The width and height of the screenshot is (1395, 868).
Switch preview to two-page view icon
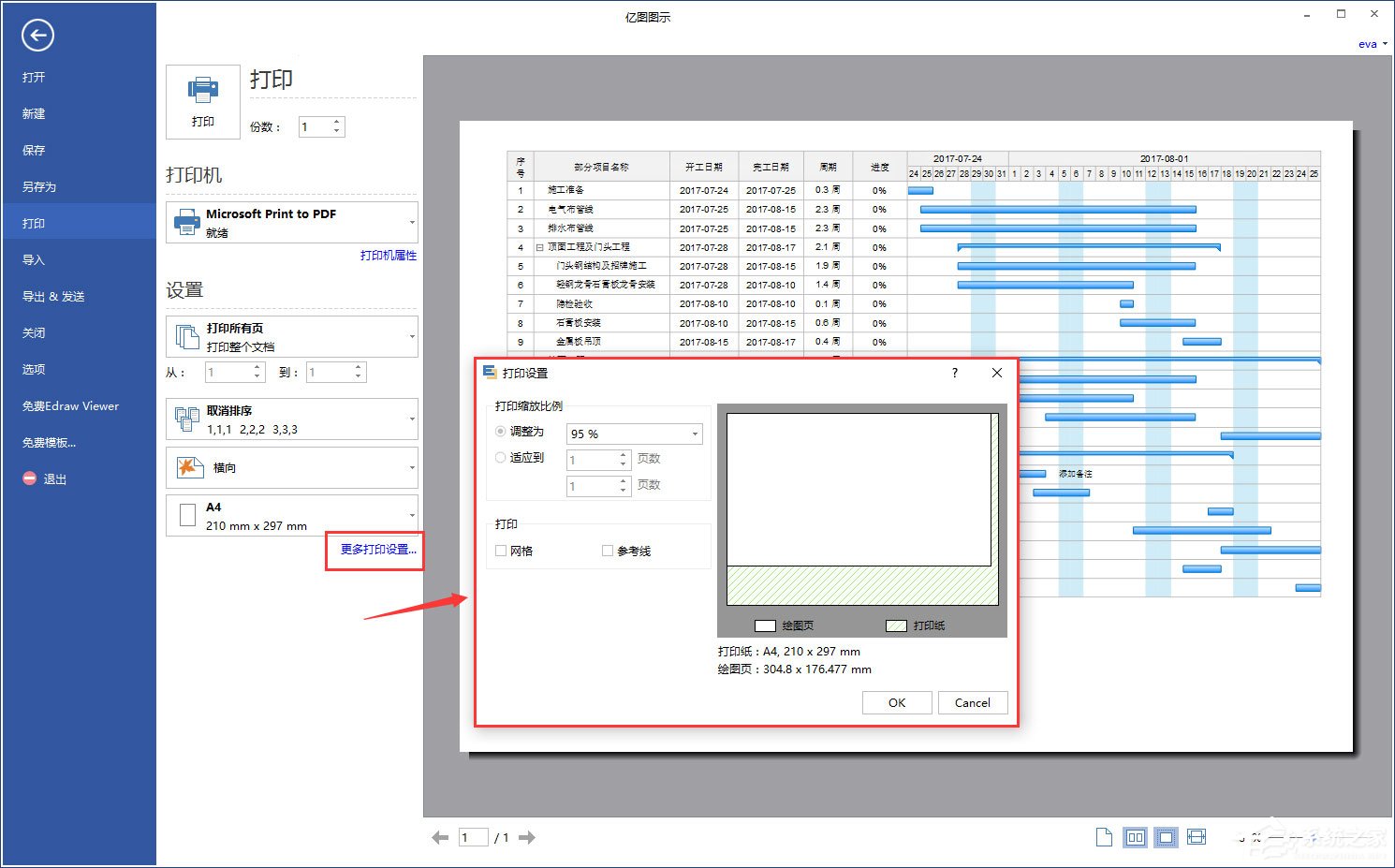[1135, 837]
